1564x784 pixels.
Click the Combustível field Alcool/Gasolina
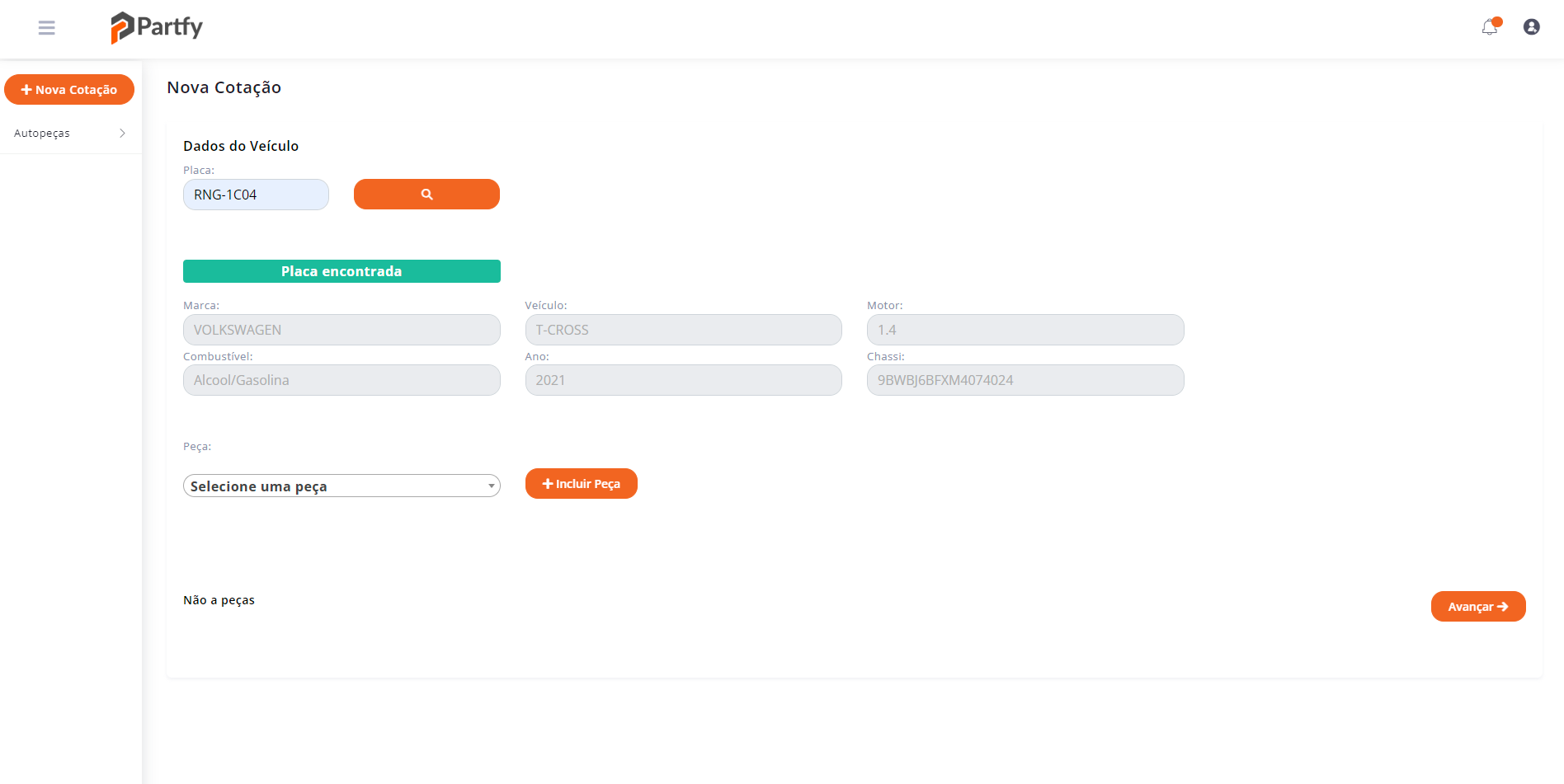(342, 380)
